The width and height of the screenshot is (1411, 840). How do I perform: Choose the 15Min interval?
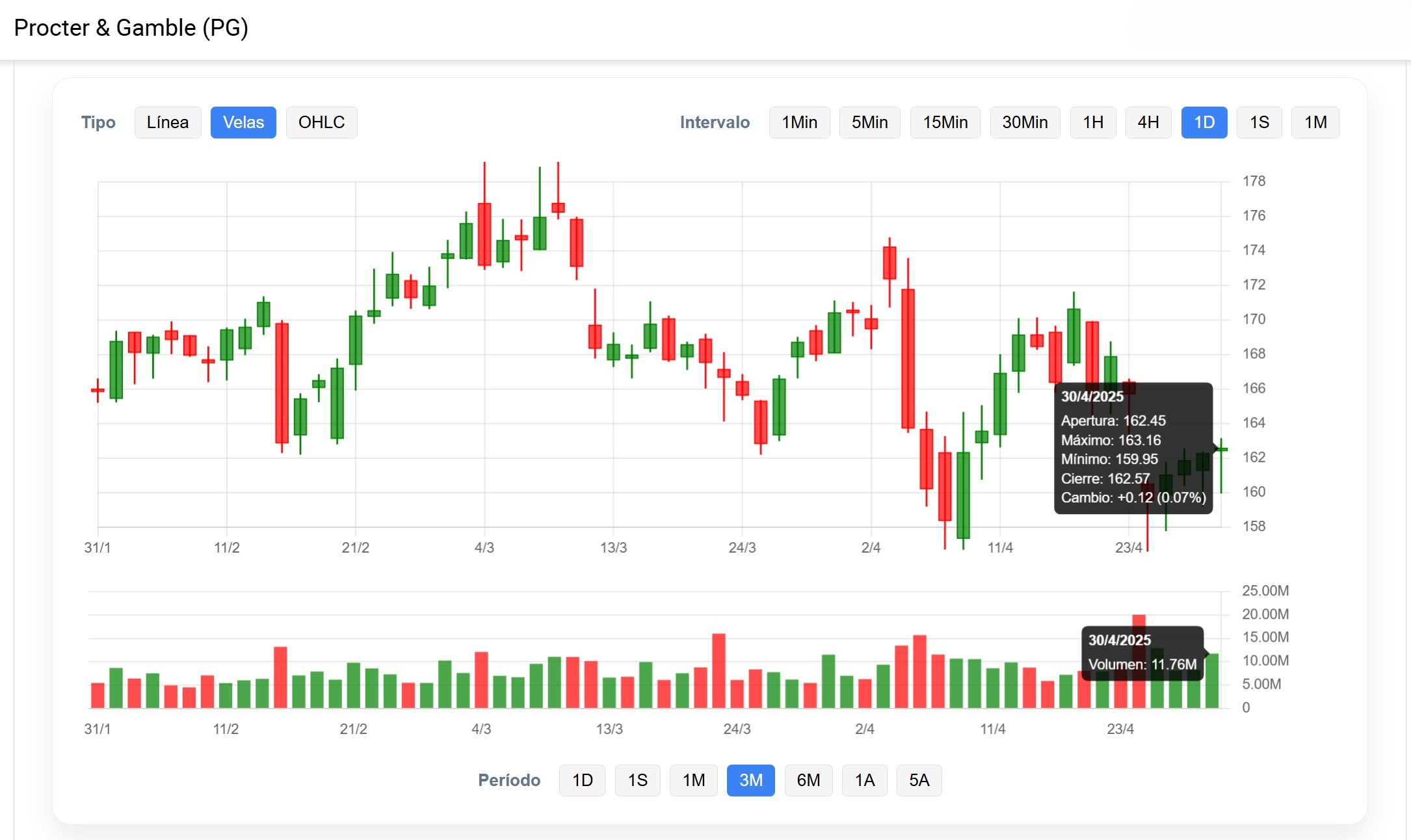(x=945, y=122)
